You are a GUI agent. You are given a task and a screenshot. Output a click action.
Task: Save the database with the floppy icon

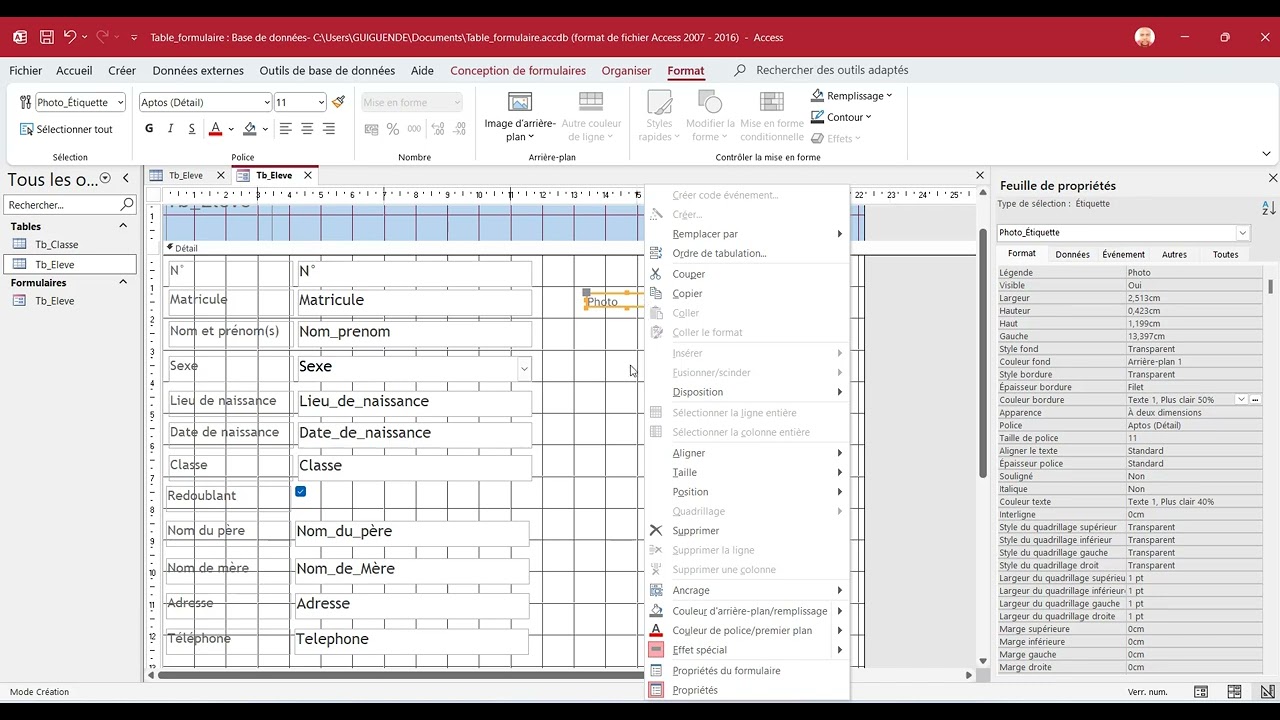(x=47, y=37)
